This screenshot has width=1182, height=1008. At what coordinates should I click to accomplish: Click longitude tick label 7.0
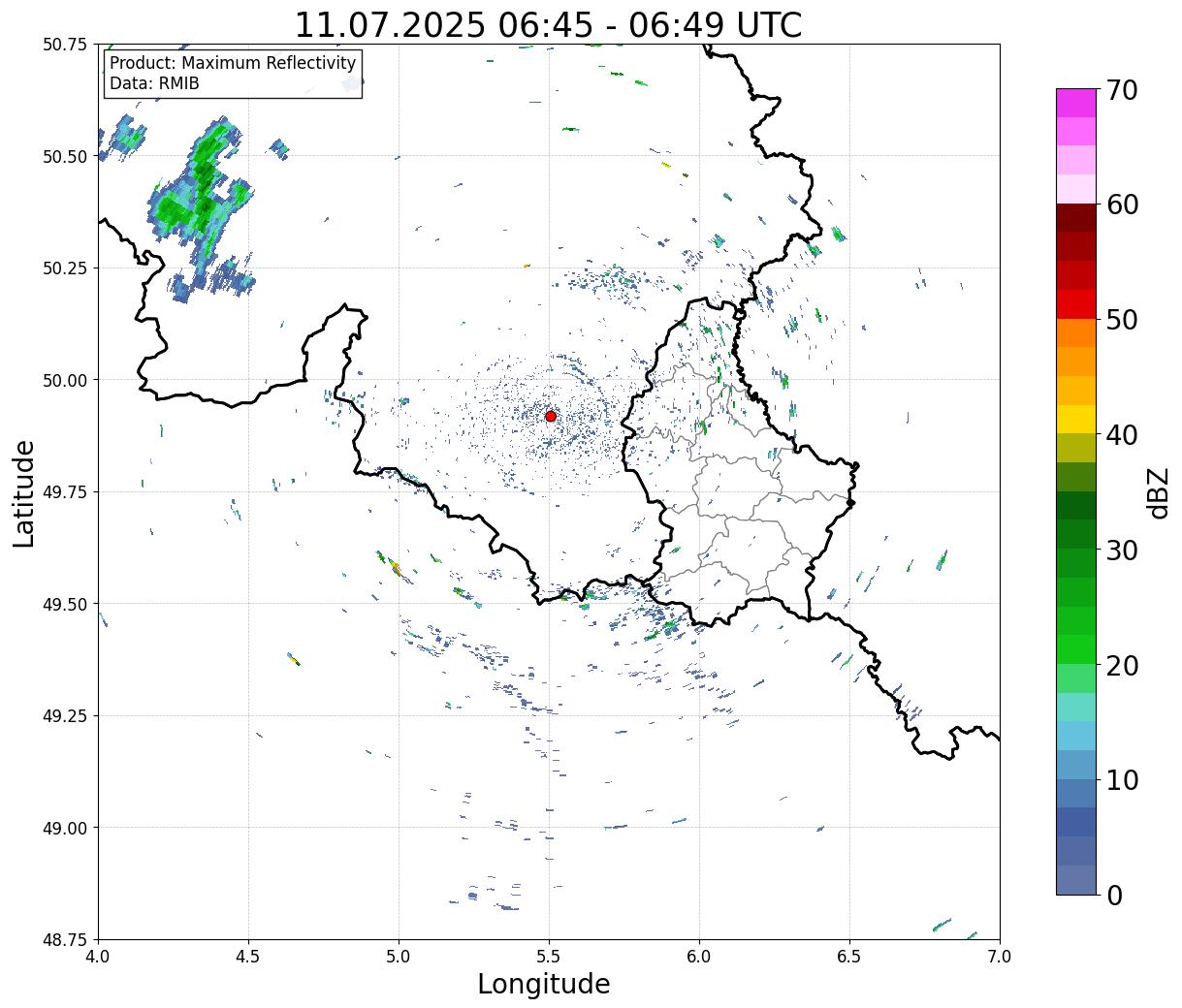[x=1000, y=957]
